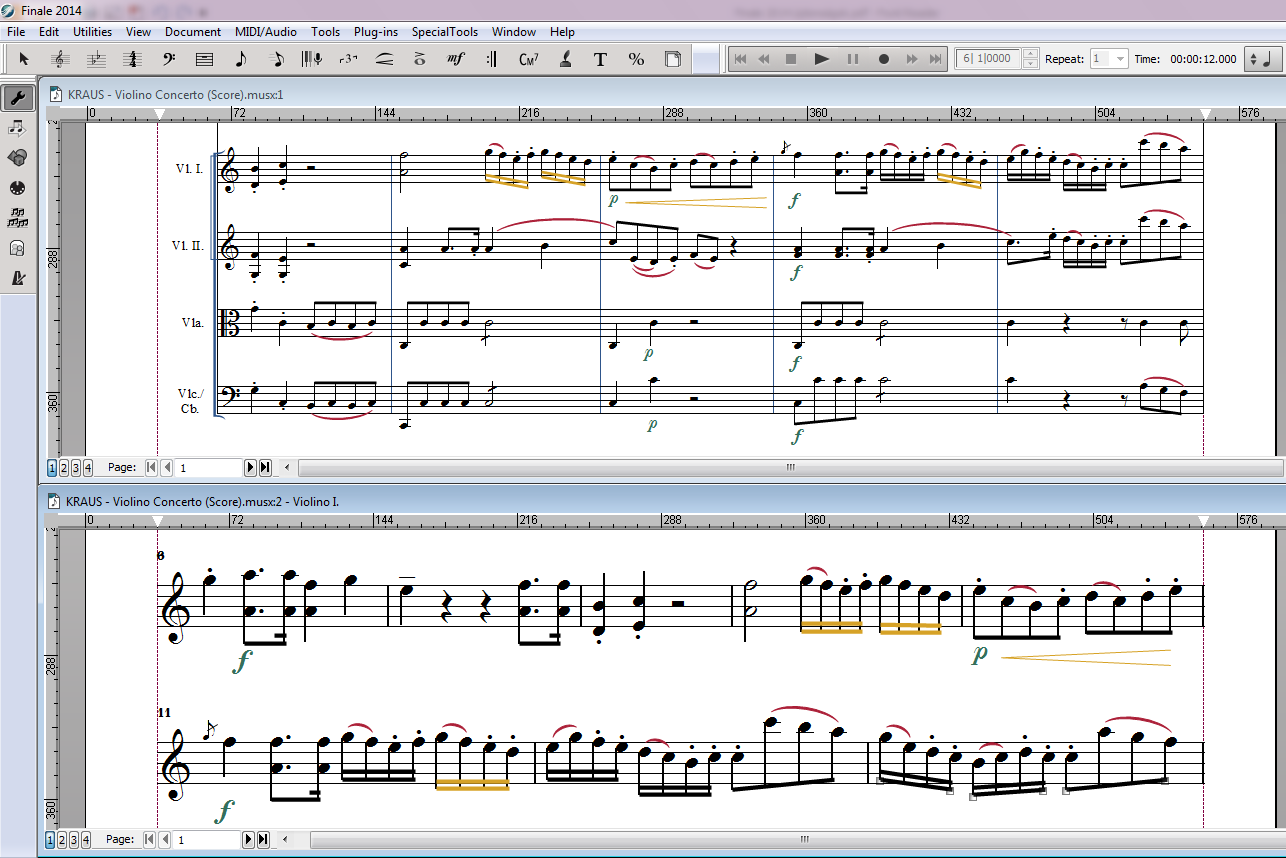Open the Utilities menu
Image resolution: width=1286 pixels, height=858 pixels.
(x=93, y=32)
